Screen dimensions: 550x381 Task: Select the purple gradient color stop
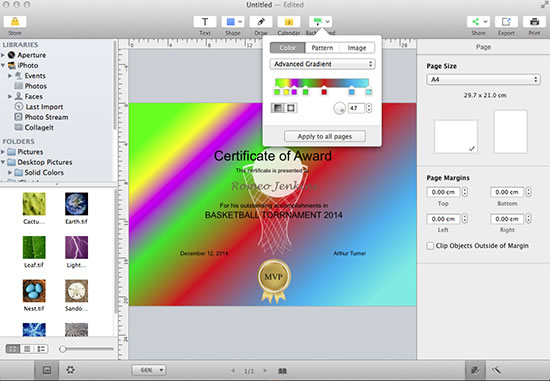point(294,92)
